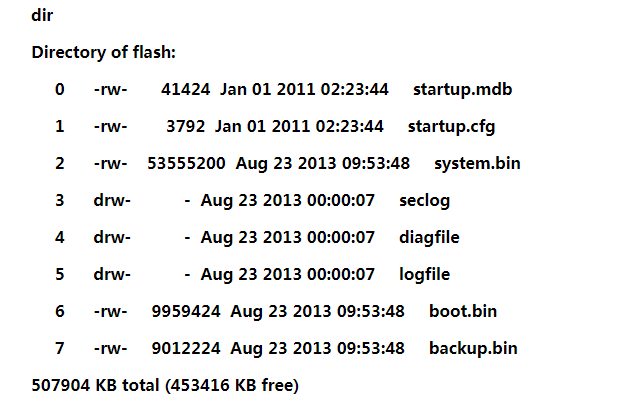The image size is (624, 420).
Task: Click the "Directory of flash:" heading
Action: point(103,53)
